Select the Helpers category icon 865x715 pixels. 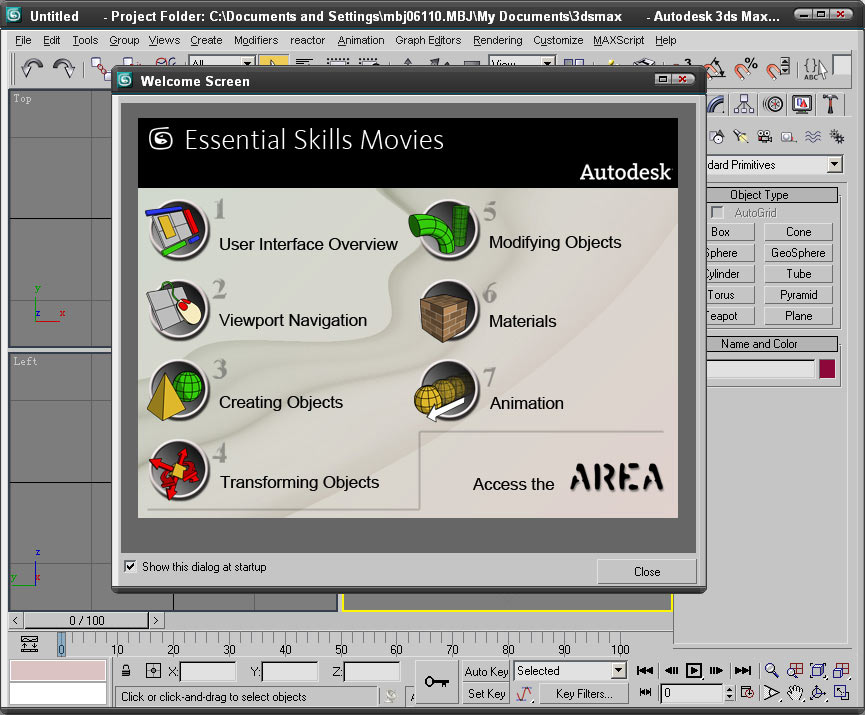(x=789, y=136)
